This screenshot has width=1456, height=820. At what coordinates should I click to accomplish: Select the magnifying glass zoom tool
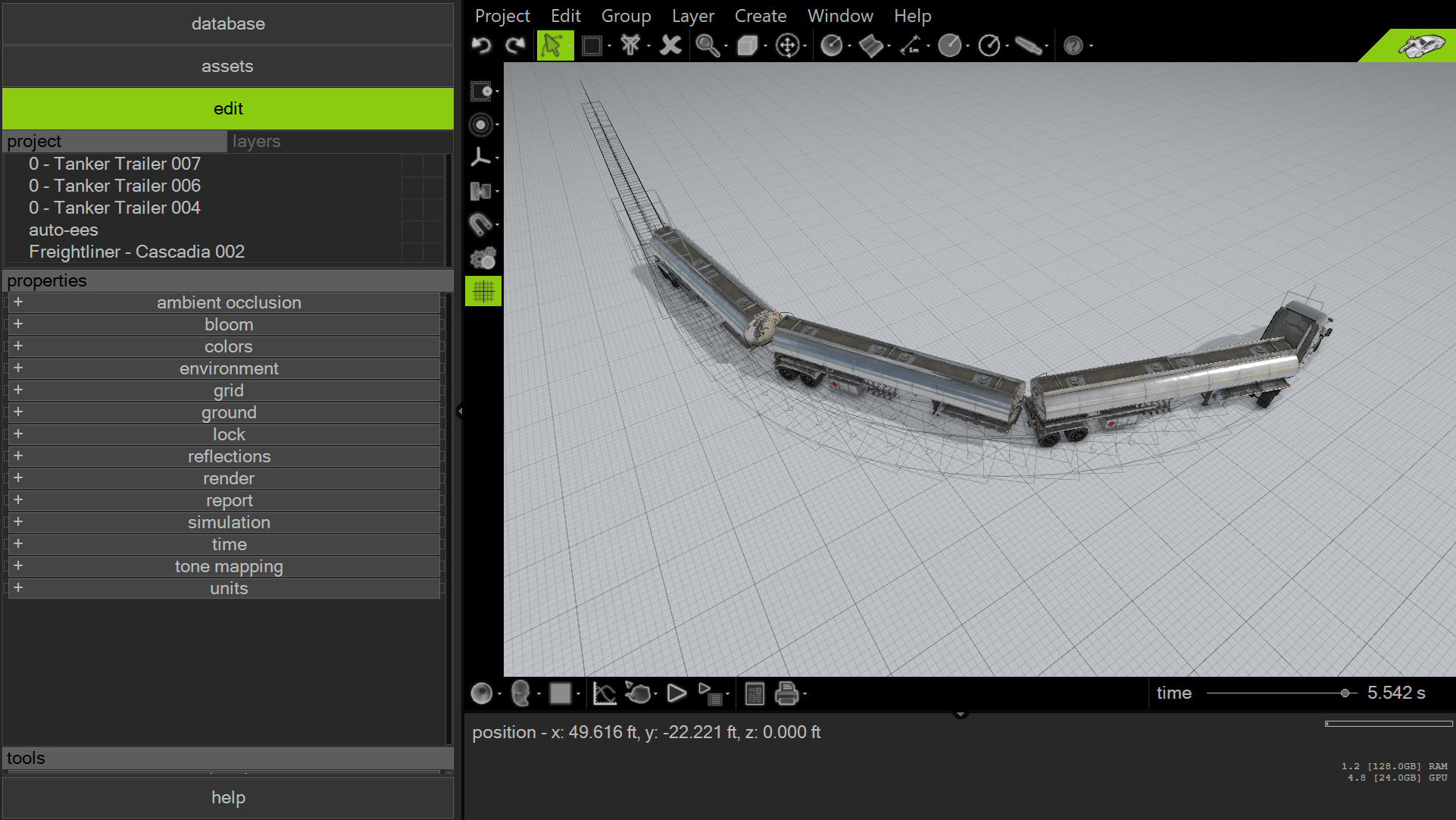707,45
